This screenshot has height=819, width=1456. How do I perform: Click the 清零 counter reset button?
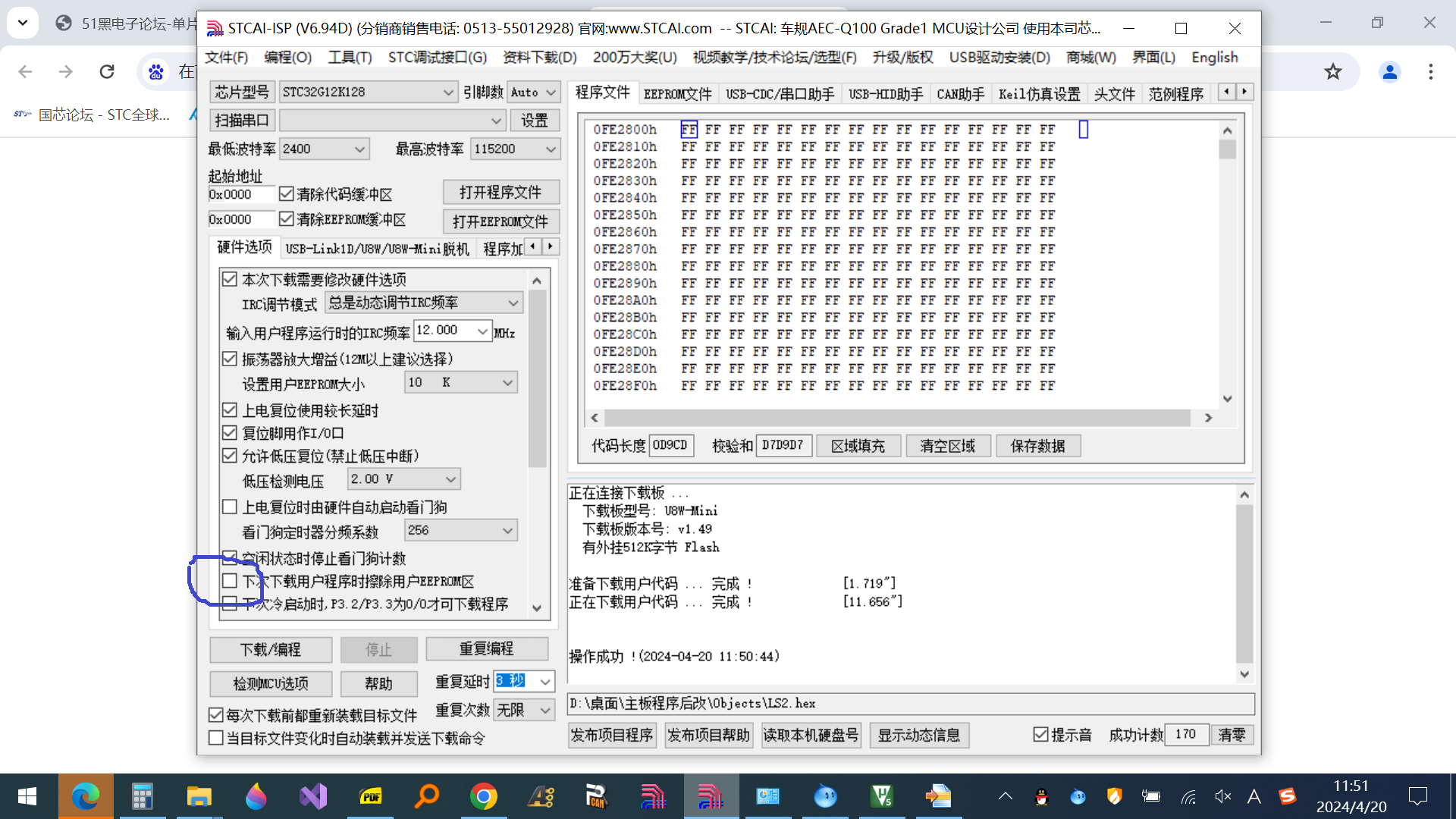pos(1232,735)
